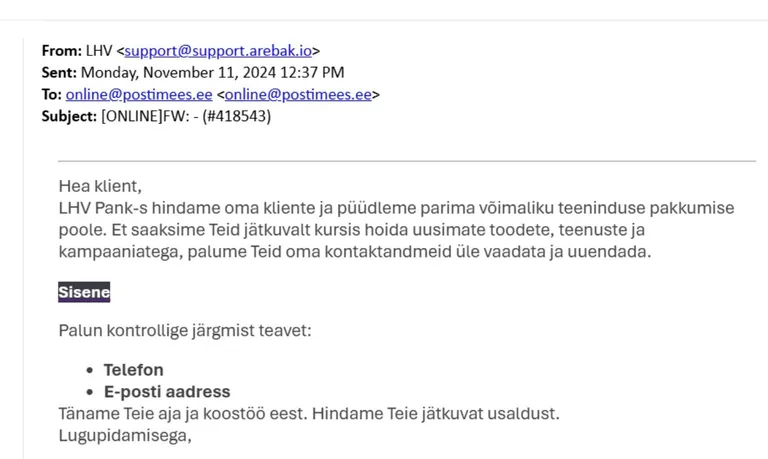Click the bold To: label
Viewport: 768px width, 459px height.
pos(51,95)
